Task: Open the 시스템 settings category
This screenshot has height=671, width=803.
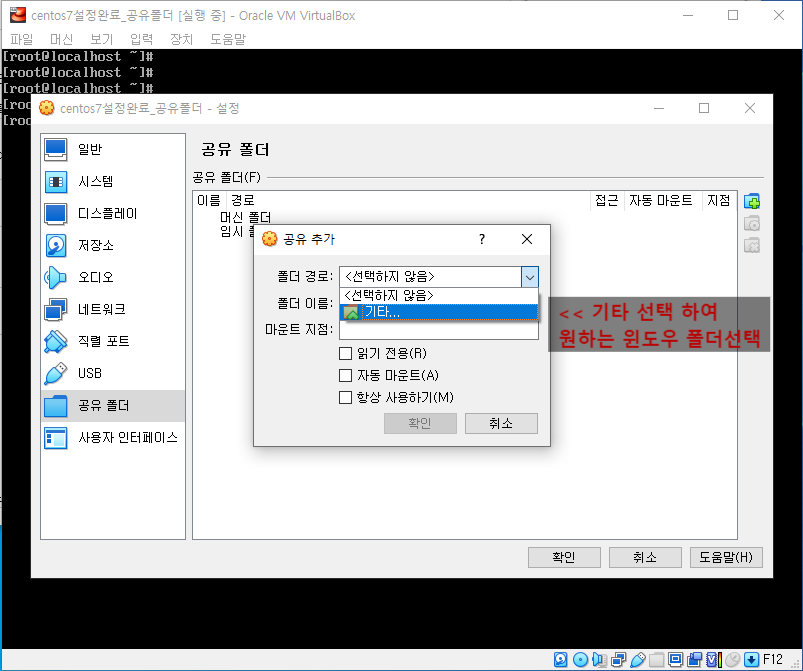Action: [x=113, y=181]
